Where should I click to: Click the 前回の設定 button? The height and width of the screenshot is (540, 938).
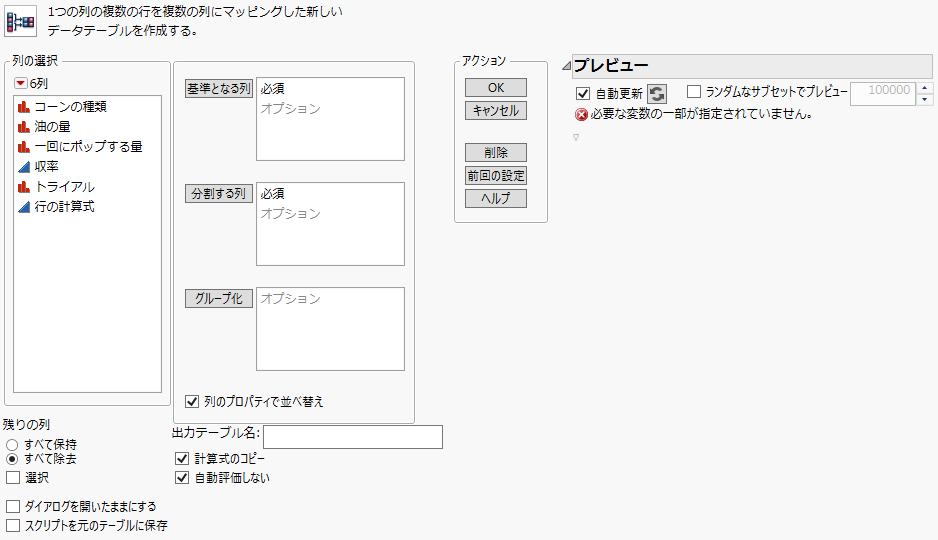(496, 176)
